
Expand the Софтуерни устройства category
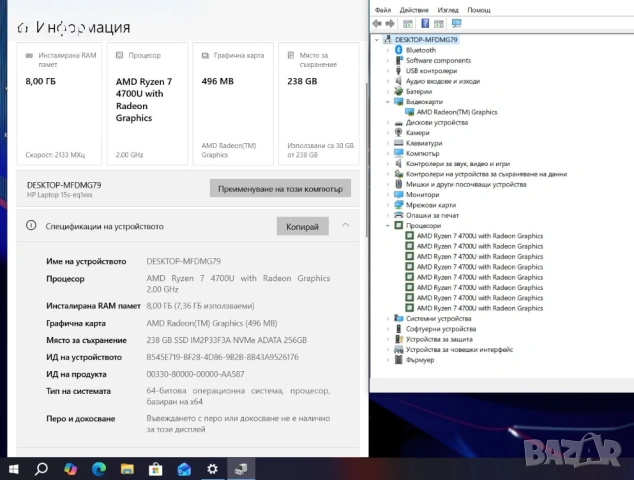click(x=388, y=329)
